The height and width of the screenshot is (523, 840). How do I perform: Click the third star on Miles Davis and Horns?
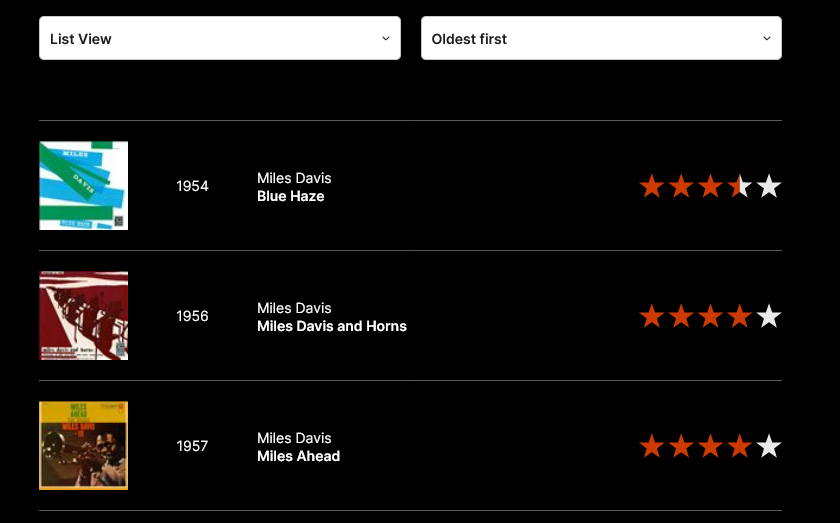(710, 316)
